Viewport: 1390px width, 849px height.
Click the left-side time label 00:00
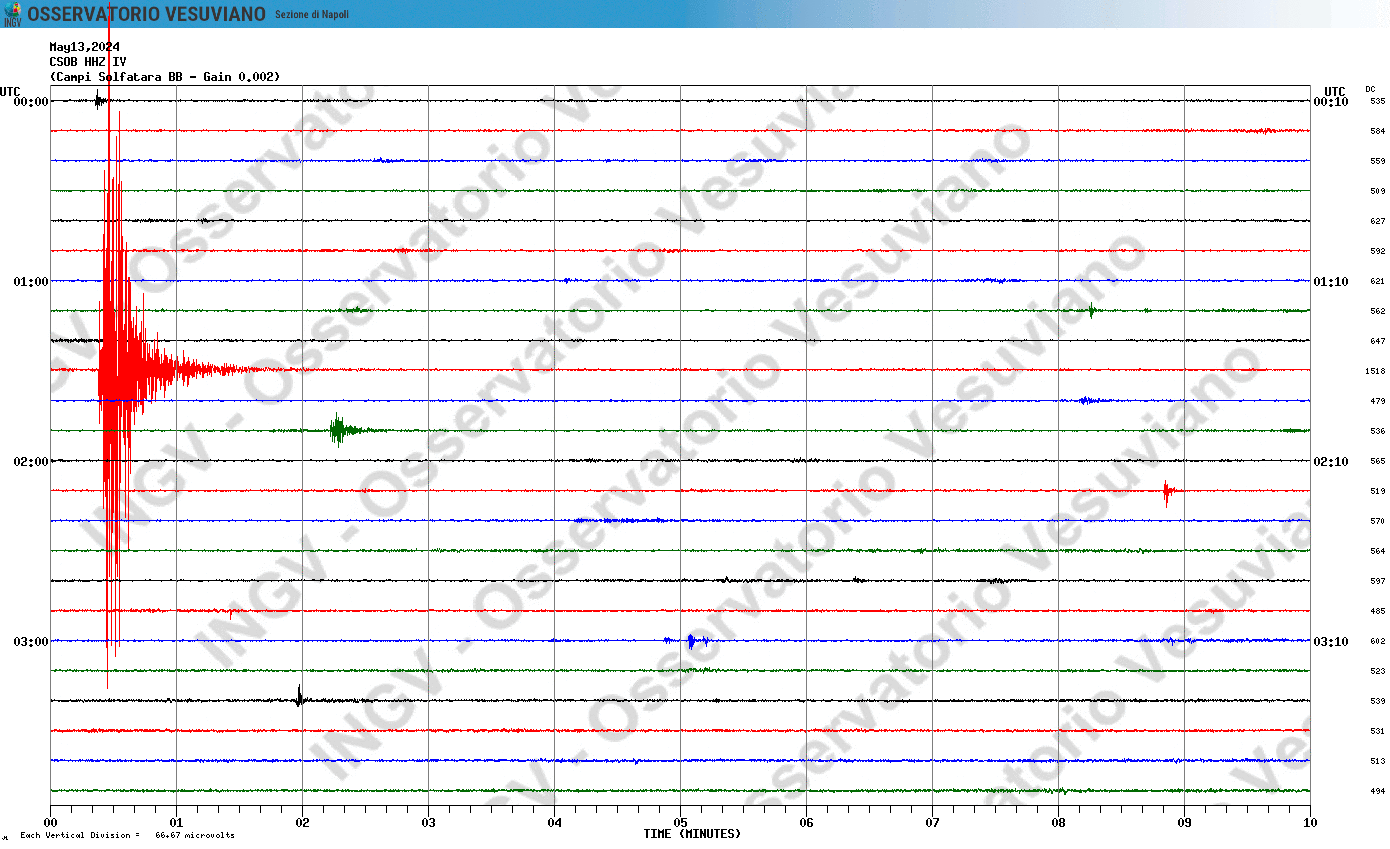[x=31, y=102]
